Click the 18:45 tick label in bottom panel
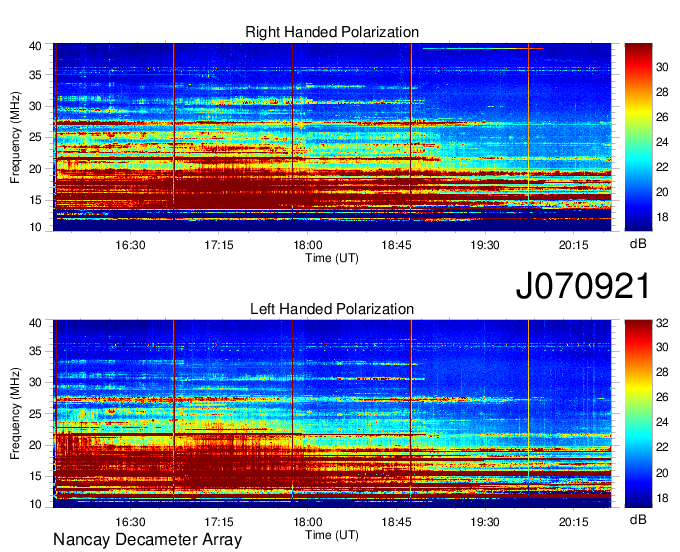 click(x=396, y=522)
